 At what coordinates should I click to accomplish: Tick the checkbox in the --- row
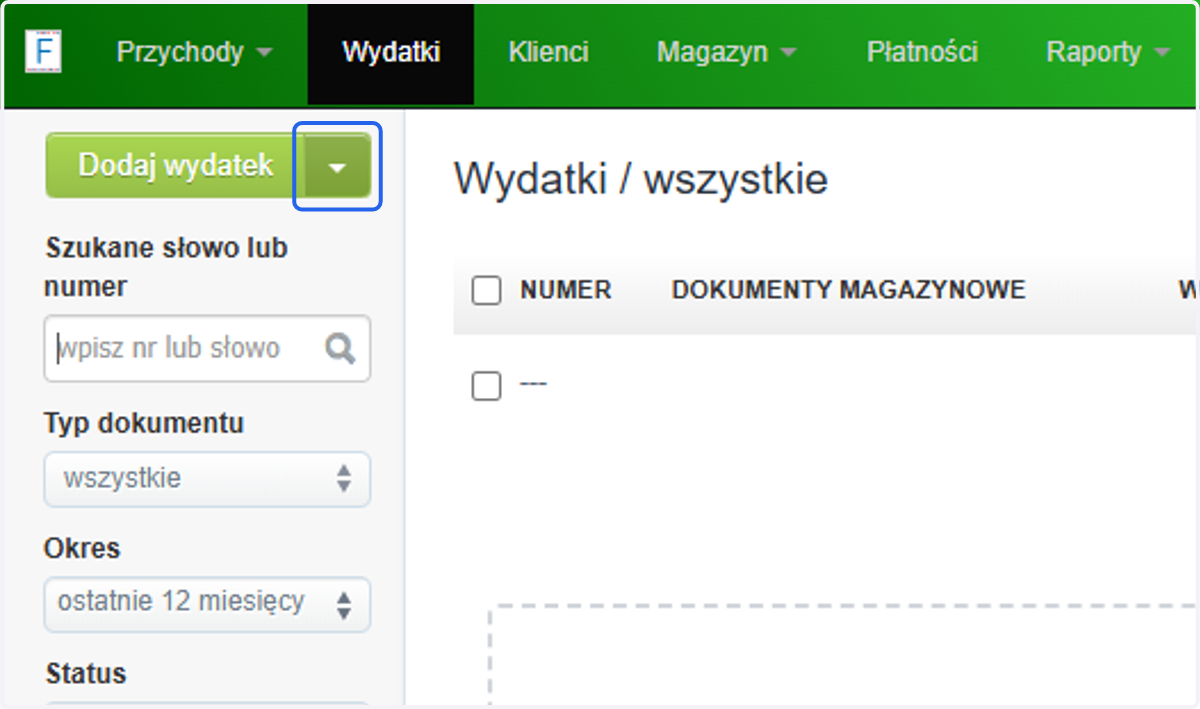click(x=486, y=386)
